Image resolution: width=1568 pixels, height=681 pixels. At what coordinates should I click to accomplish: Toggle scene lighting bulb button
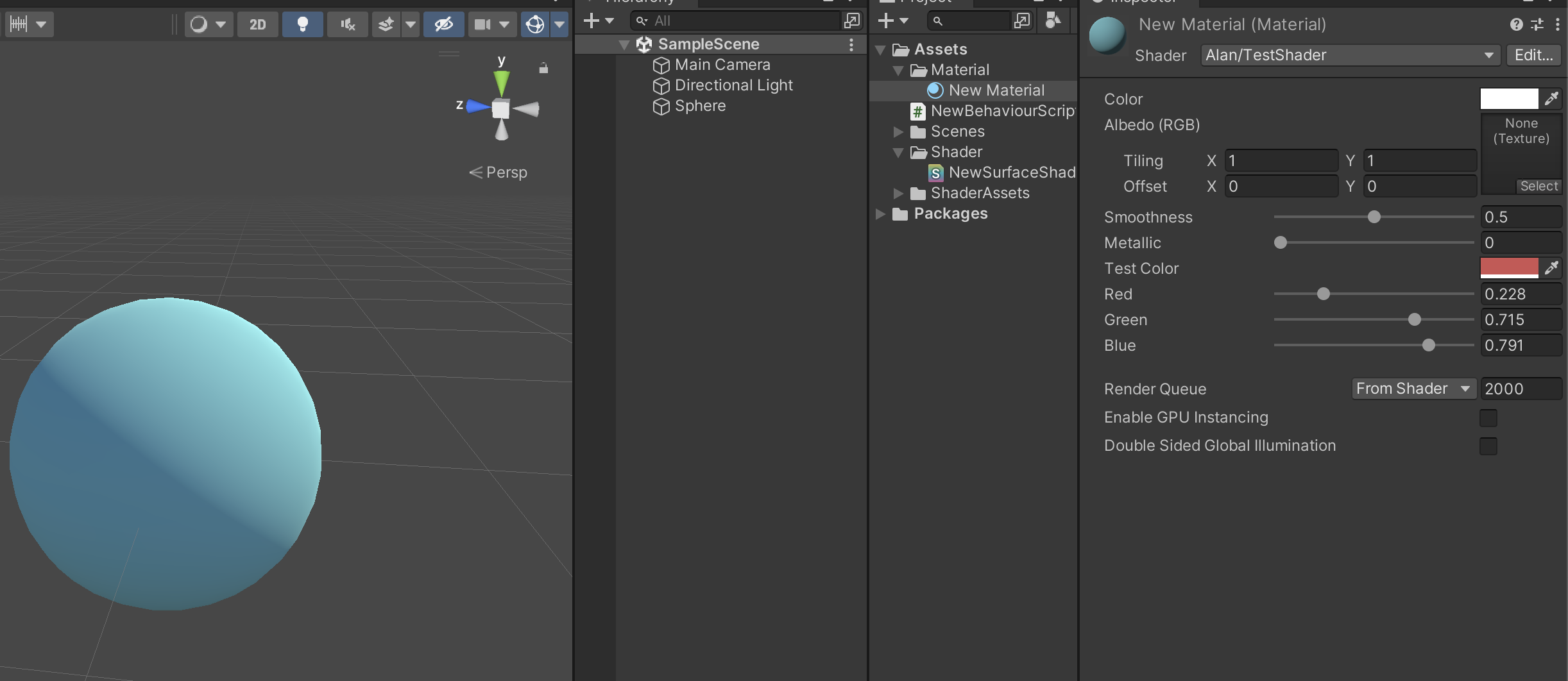point(302,24)
